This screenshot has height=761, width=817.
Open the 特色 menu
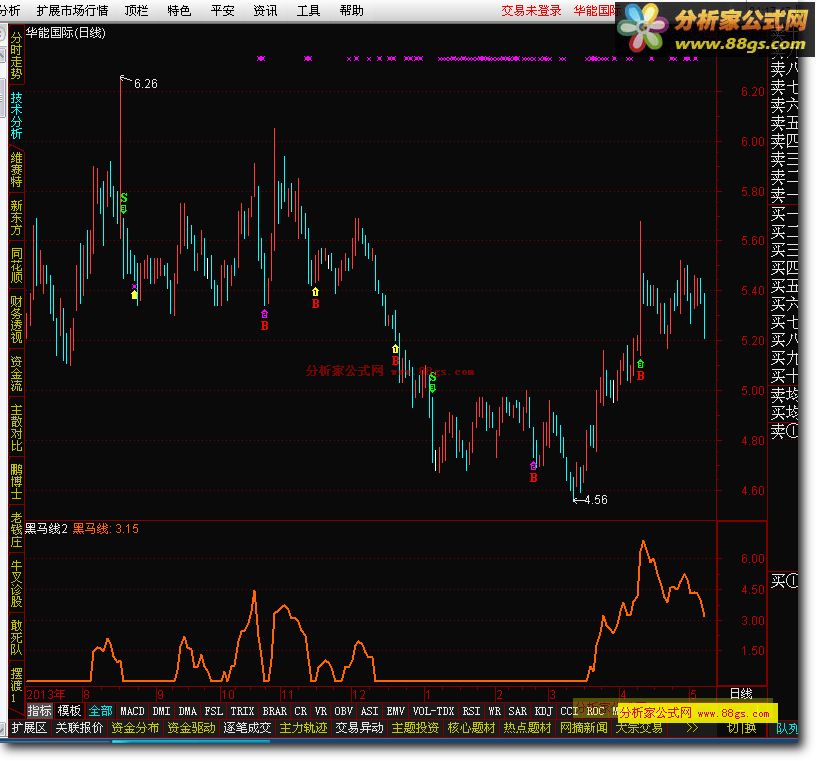(179, 10)
